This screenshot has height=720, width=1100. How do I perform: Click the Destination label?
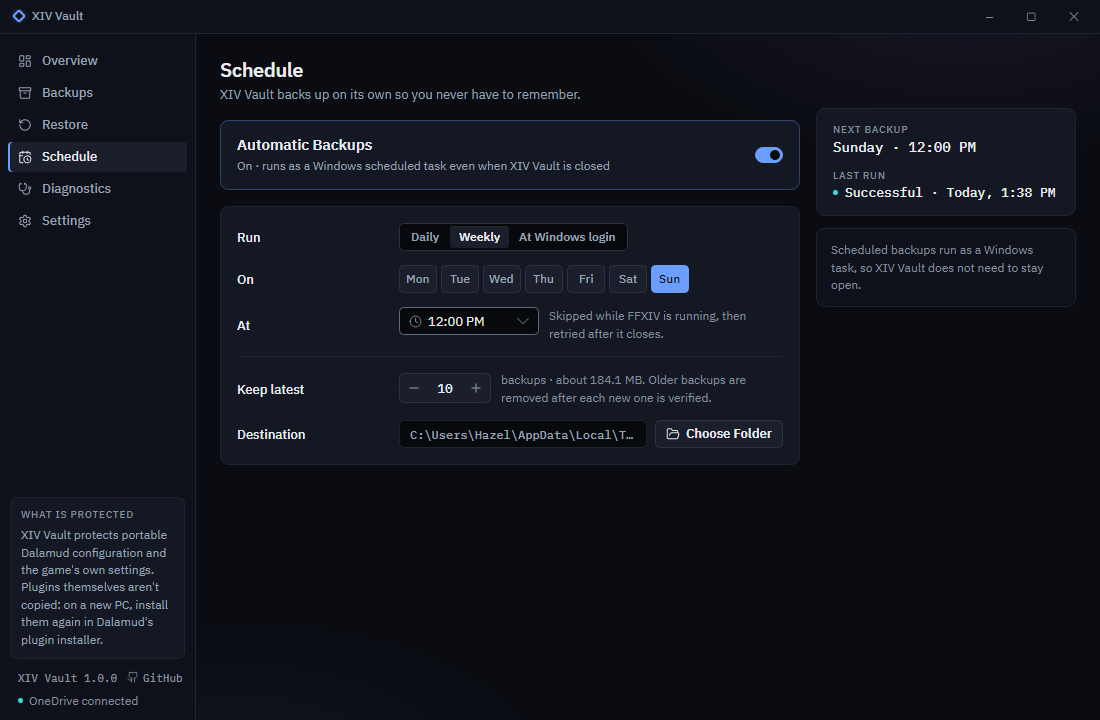click(271, 434)
